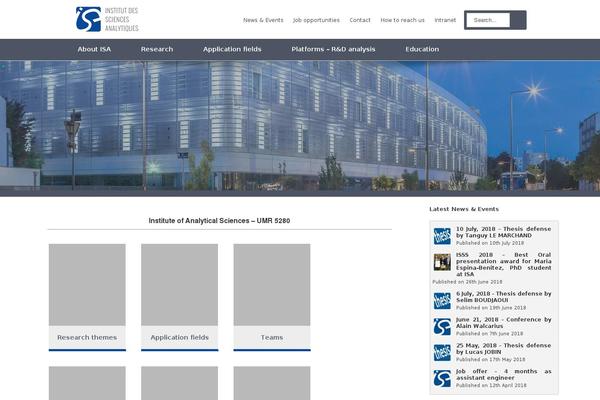Viewport: 600px width, 400px height.
Task: Open About ISA menu
Action: (94, 49)
